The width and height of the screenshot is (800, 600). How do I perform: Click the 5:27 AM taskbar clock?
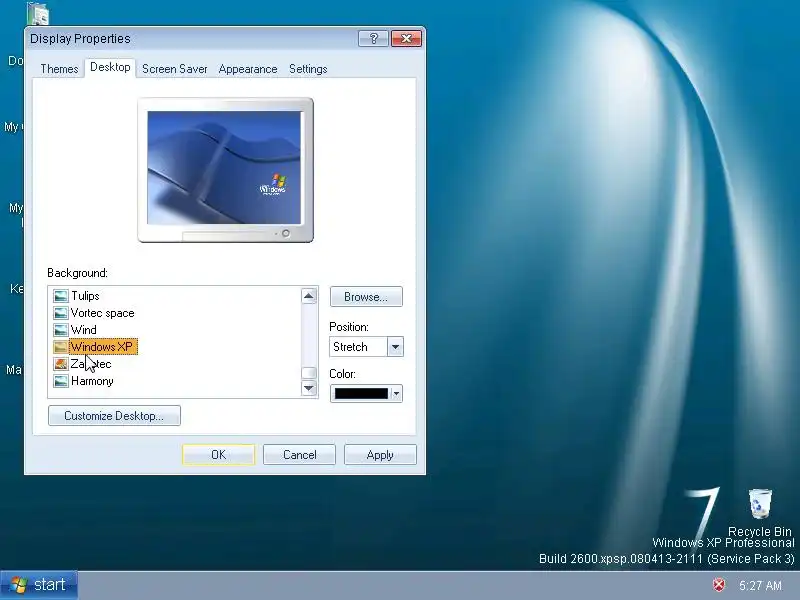(760, 585)
